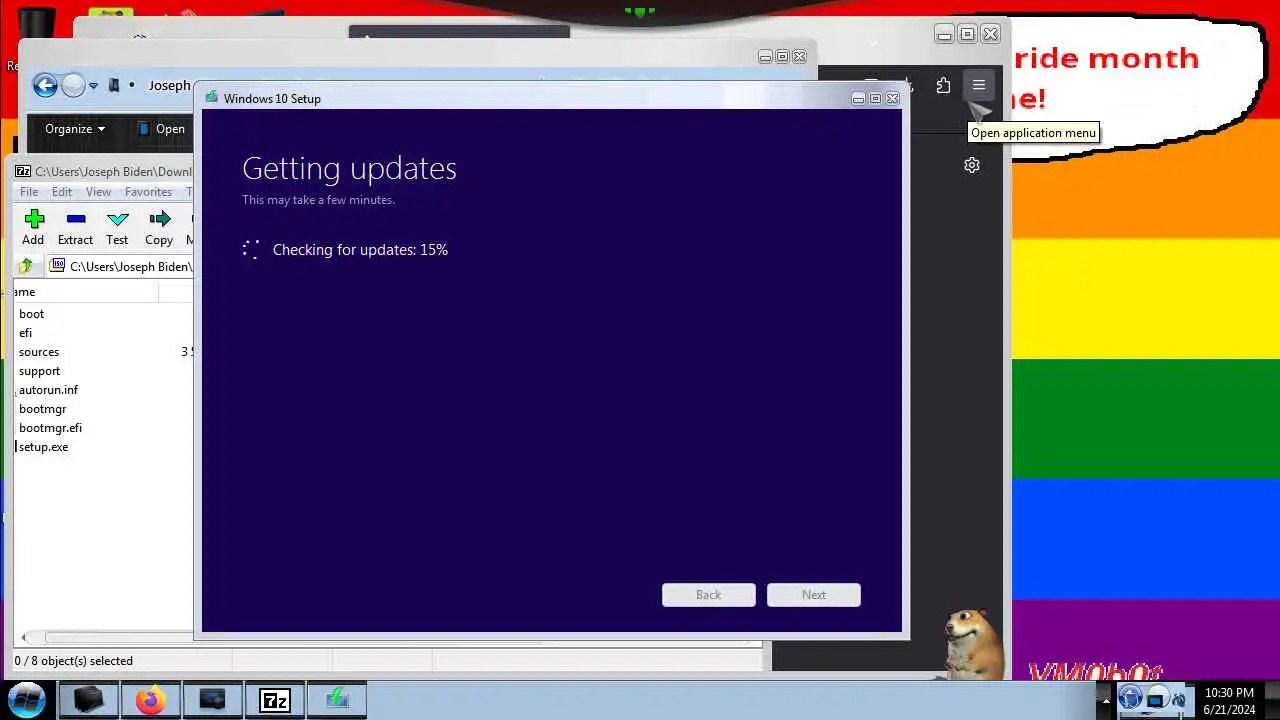The image size is (1280, 720).
Task: Open Firefox from the taskbar
Action: pyautogui.click(x=150, y=700)
